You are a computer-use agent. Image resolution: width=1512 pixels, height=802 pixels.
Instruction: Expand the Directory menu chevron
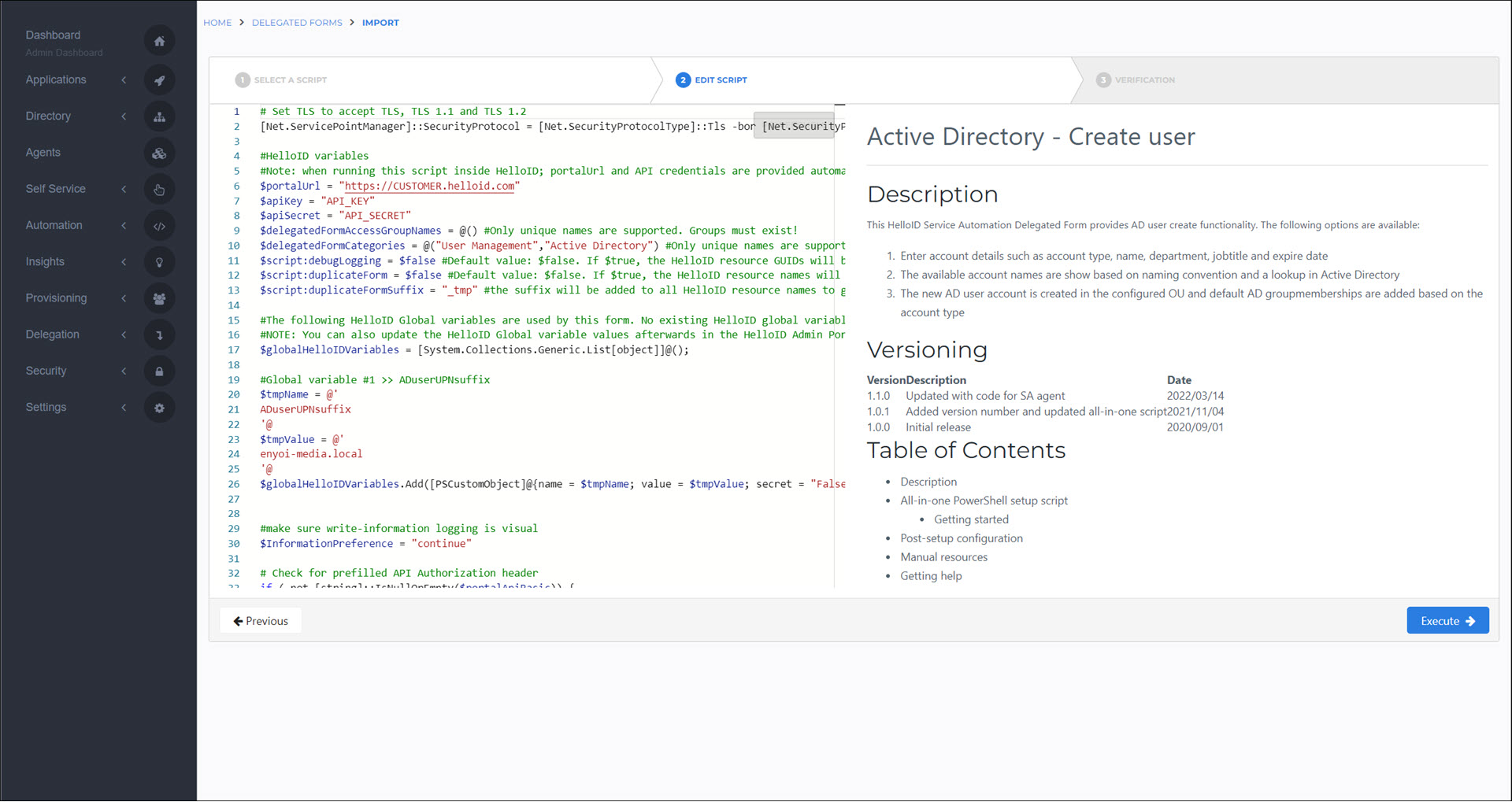pos(124,116)
